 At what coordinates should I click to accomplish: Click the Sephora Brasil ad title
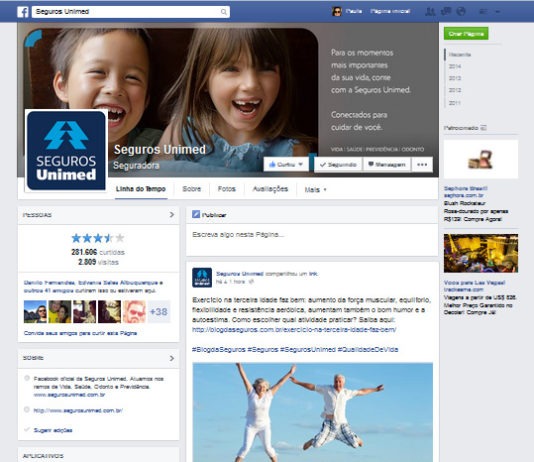click(466, 188)
